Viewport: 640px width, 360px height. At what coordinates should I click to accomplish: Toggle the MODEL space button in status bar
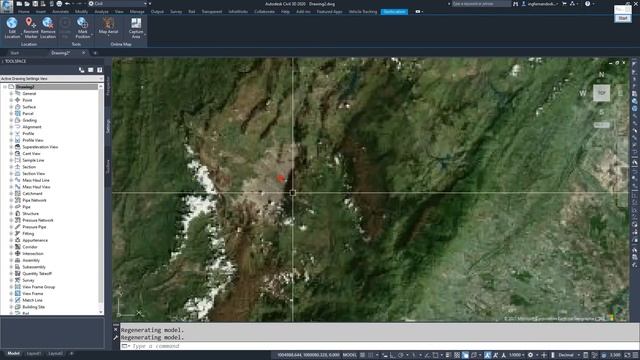[350, 355]
